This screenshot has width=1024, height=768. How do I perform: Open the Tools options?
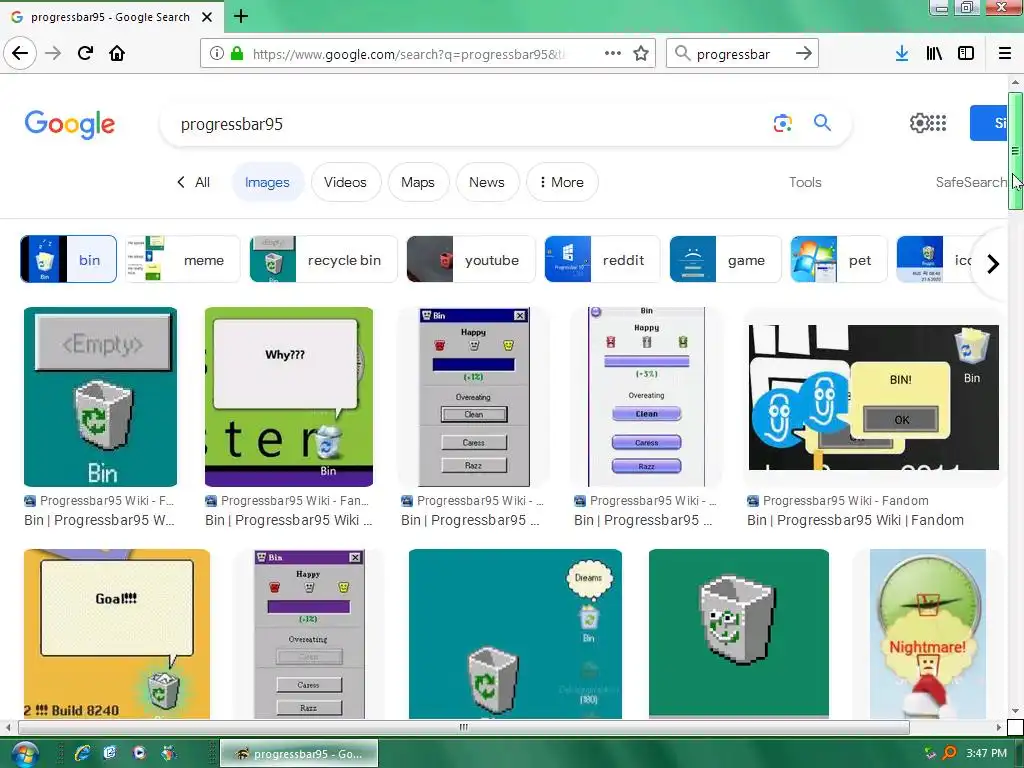click(805, 182)
